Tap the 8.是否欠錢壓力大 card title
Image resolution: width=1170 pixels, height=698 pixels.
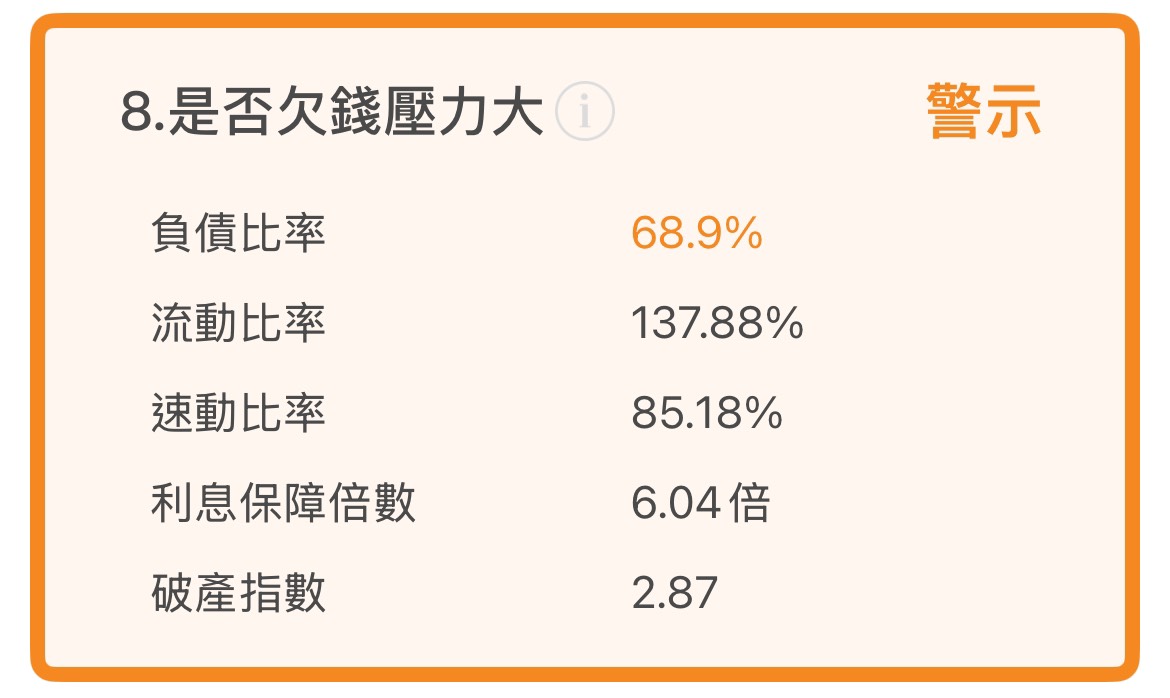click(x=332, y=112)
